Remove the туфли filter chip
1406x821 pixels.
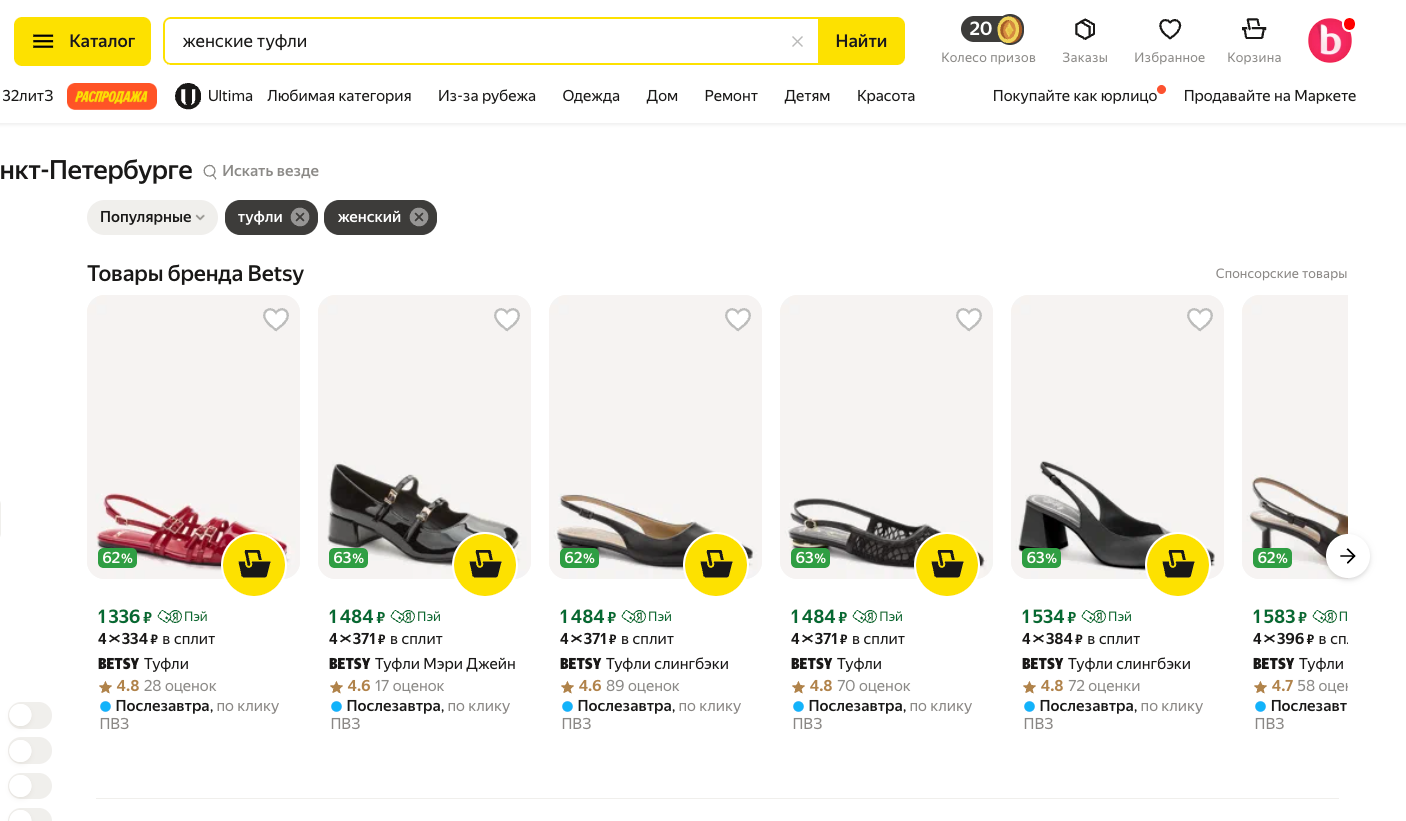click(x=300, y=217)
